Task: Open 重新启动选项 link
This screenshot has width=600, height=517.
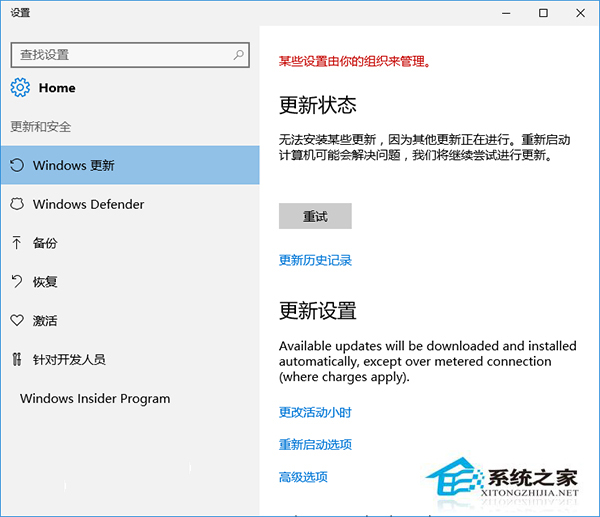Action: pos(315,444)
